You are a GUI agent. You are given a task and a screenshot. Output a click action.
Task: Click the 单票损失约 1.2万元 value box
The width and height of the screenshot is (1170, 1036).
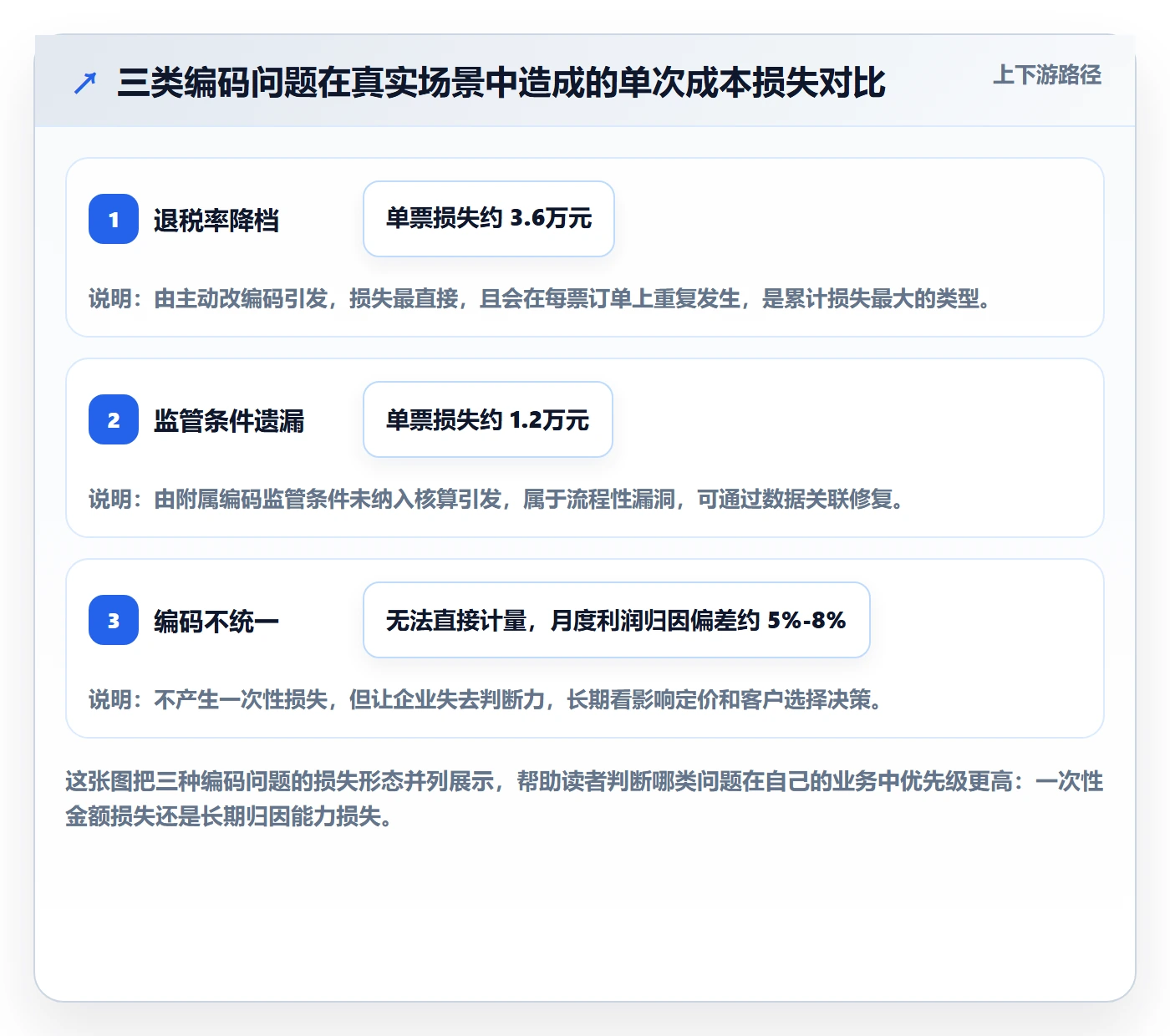pyautogui.click(x=488, y=419)
